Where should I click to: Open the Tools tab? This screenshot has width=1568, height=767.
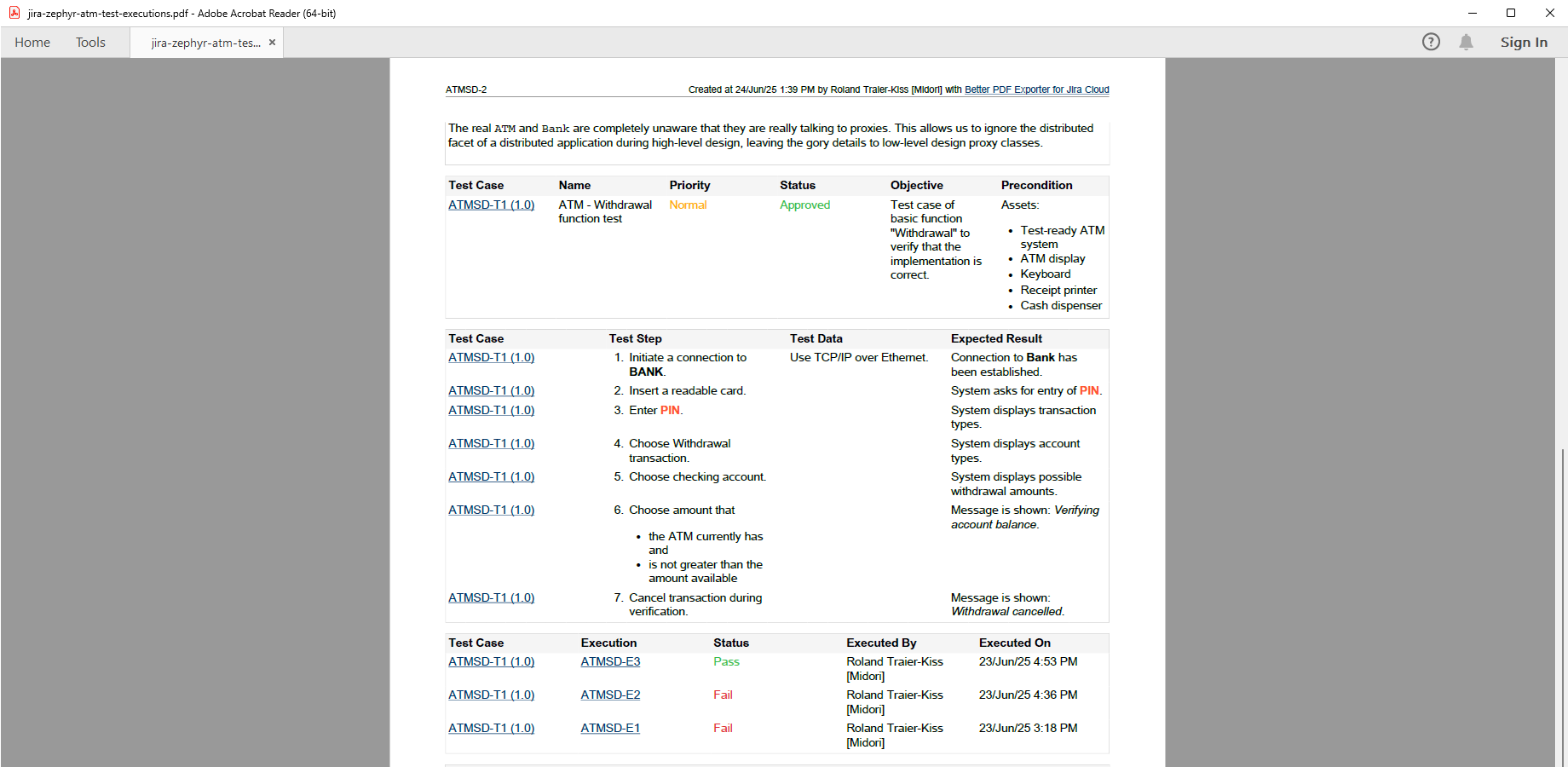click(90, 43)
